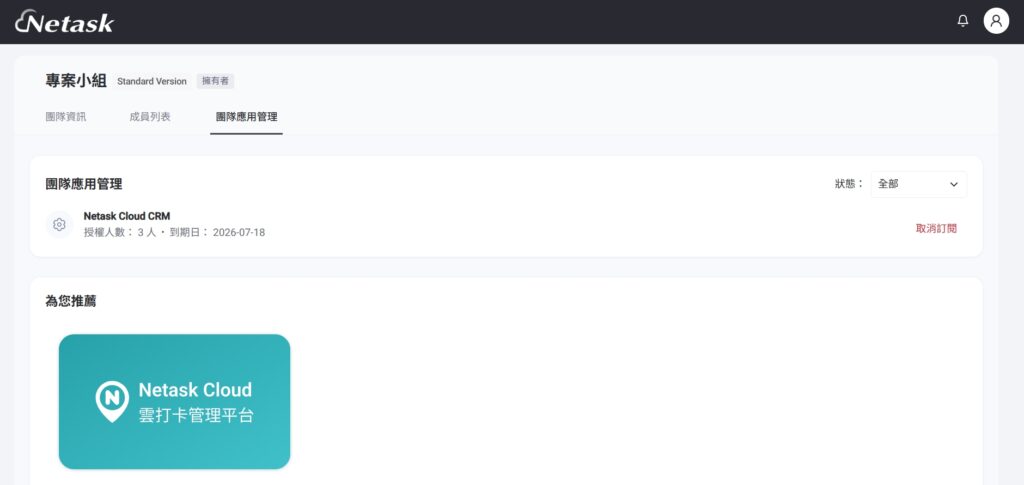Image resolution: width=1024 pixels, height=485 pixels.
Task: Click the 授權人數 3 人 license info text
Action: click(x=120, y=232)
